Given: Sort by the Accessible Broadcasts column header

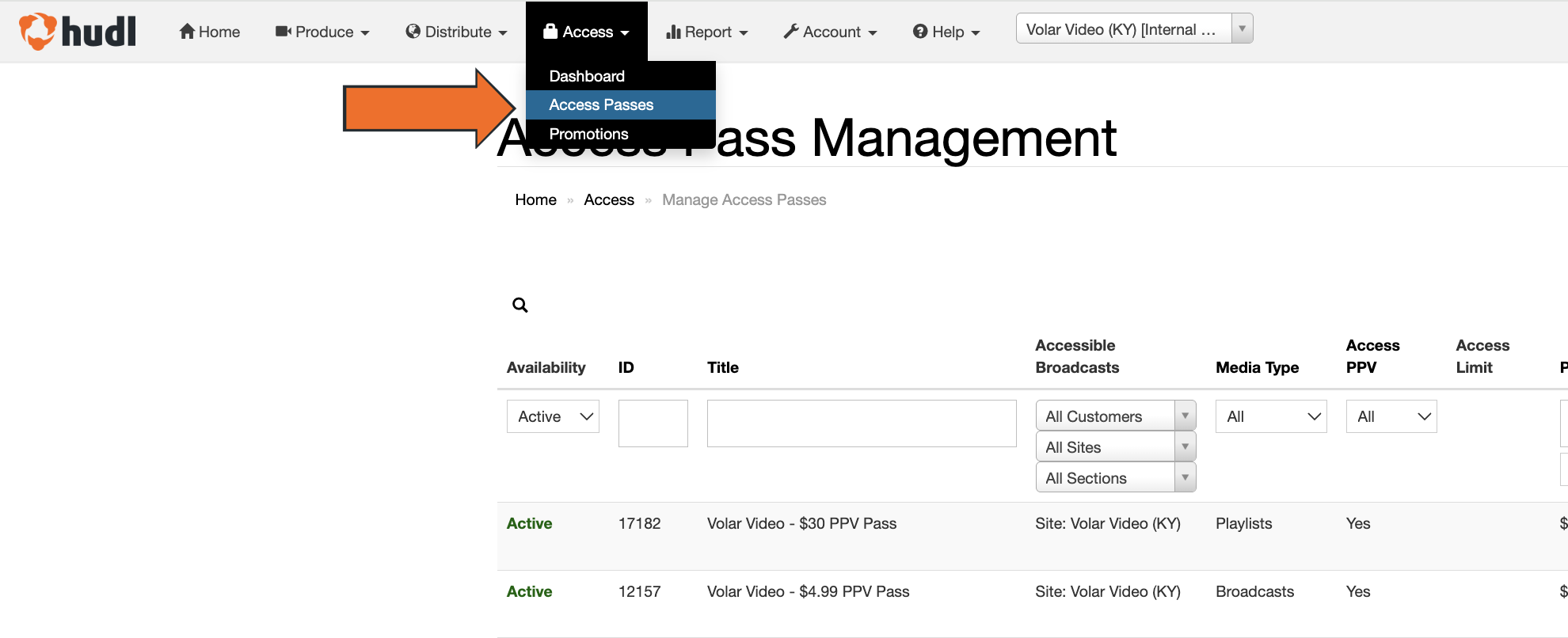Looking at the screenshot, I should 1077,356.
